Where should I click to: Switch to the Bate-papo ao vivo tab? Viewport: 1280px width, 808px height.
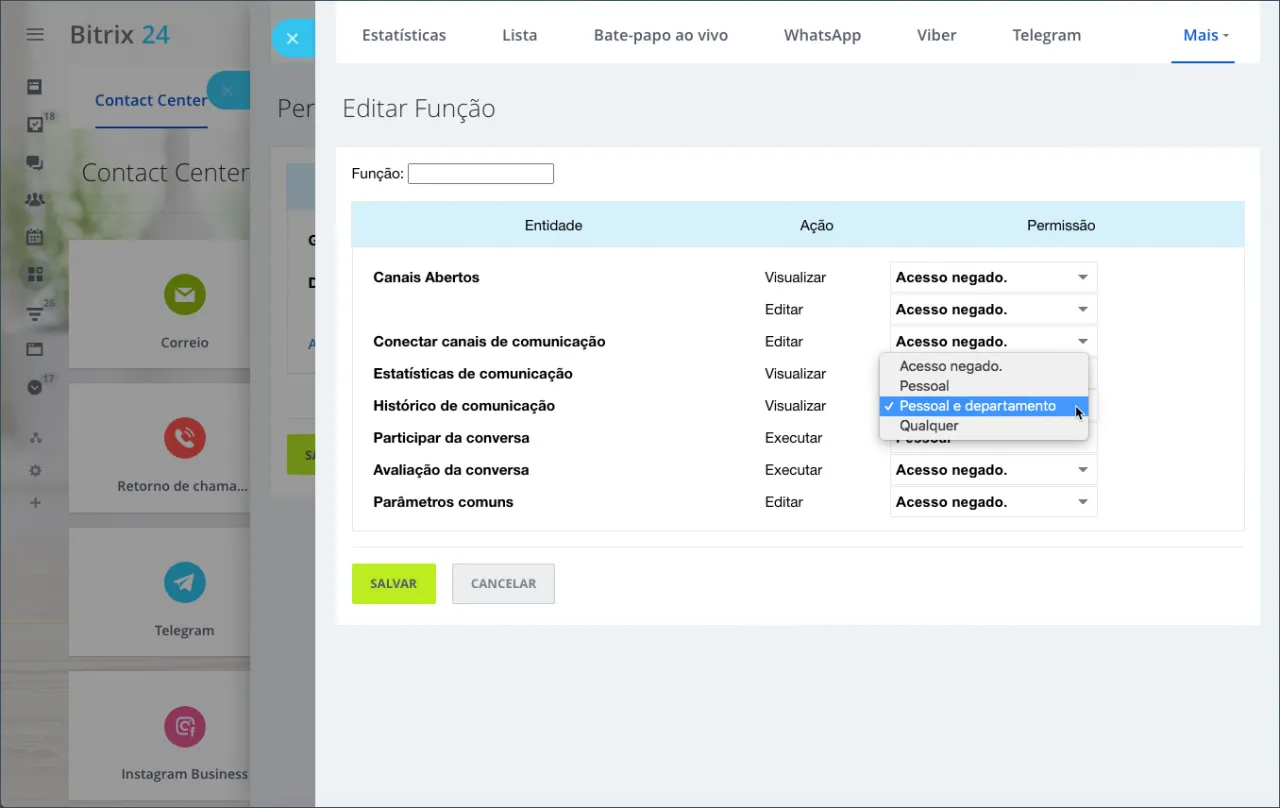click(661, 35)
